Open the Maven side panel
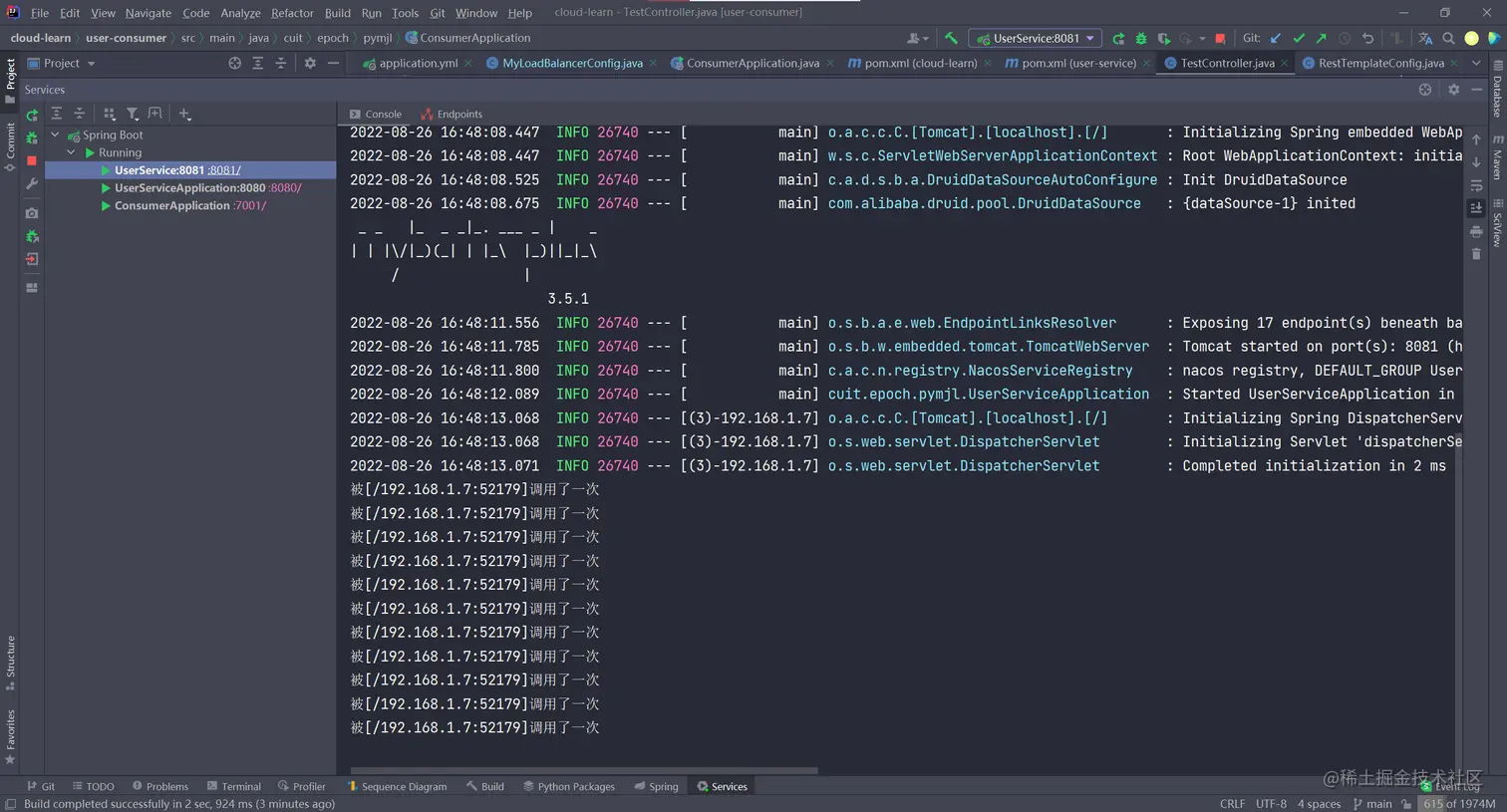1507x812 pixels. tap(1497, 157)
